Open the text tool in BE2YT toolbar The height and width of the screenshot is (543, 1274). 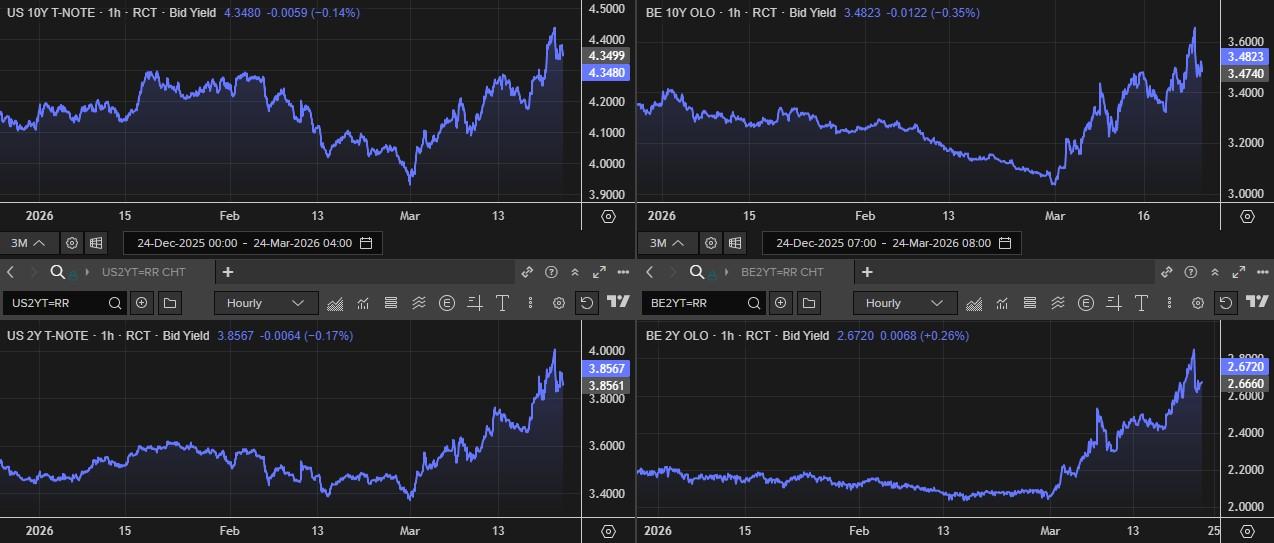pyautogui.click(x=1140, y=303)
